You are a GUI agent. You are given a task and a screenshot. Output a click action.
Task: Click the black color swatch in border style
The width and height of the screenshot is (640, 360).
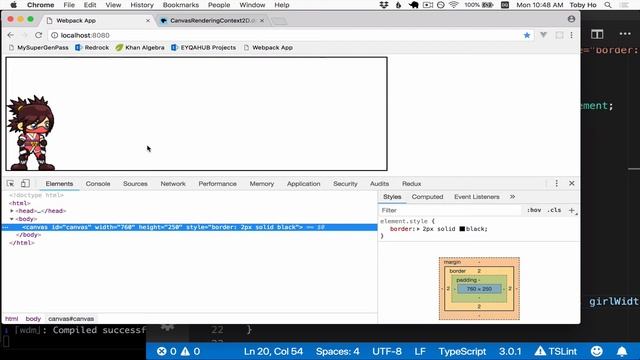[462, 229]
